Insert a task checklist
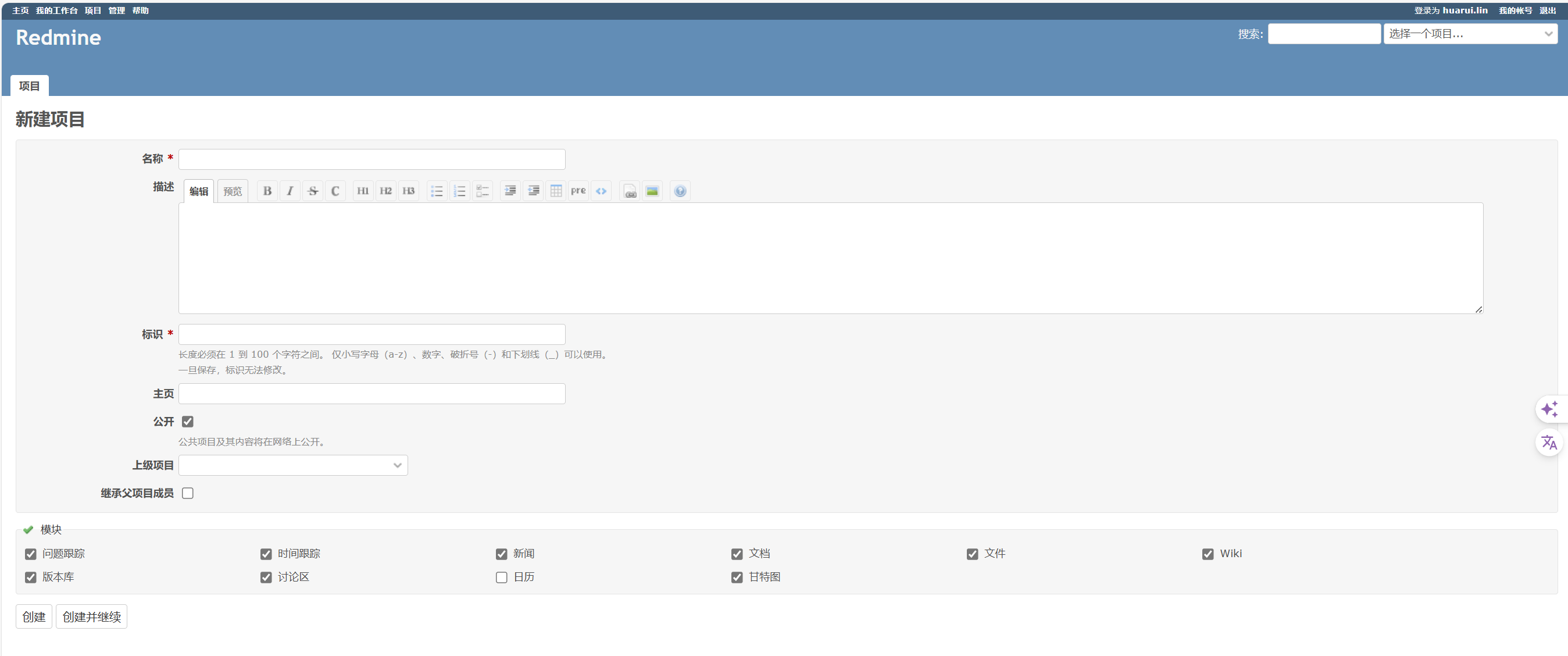Viewport: 1568px width, 656px height. click(x=482, y=191)
